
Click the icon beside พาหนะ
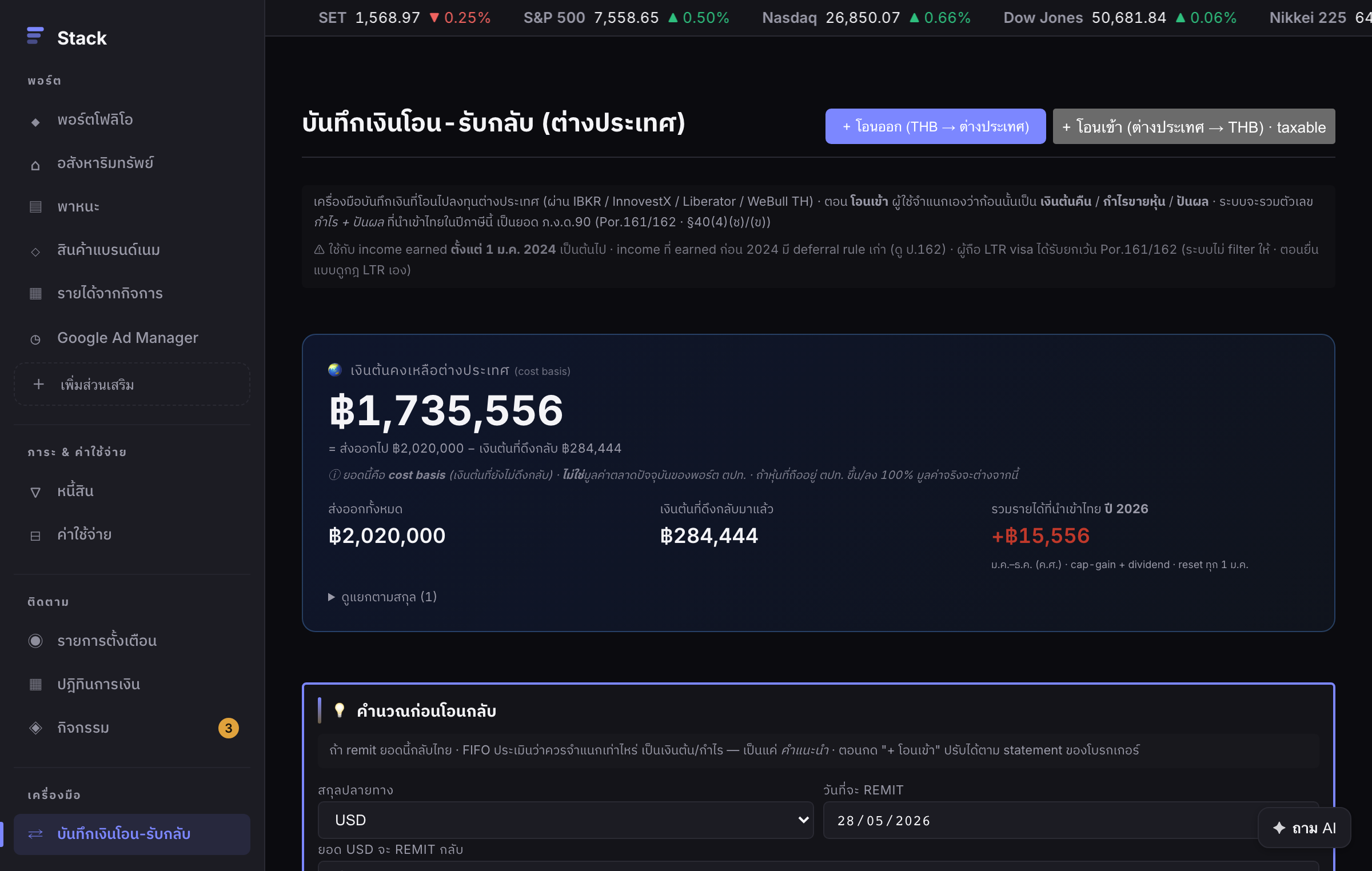point(35,207)
